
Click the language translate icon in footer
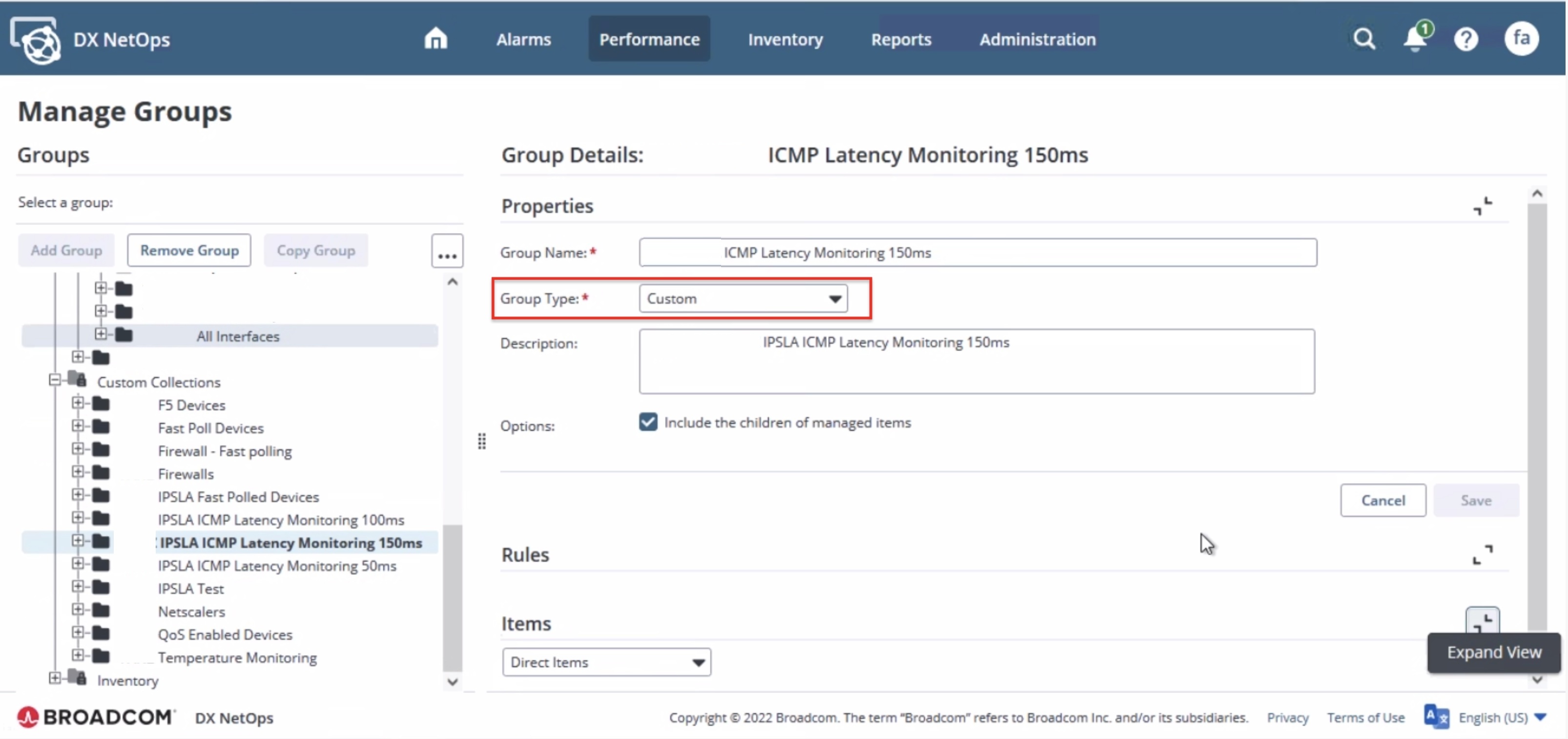tap(1436, 717)
